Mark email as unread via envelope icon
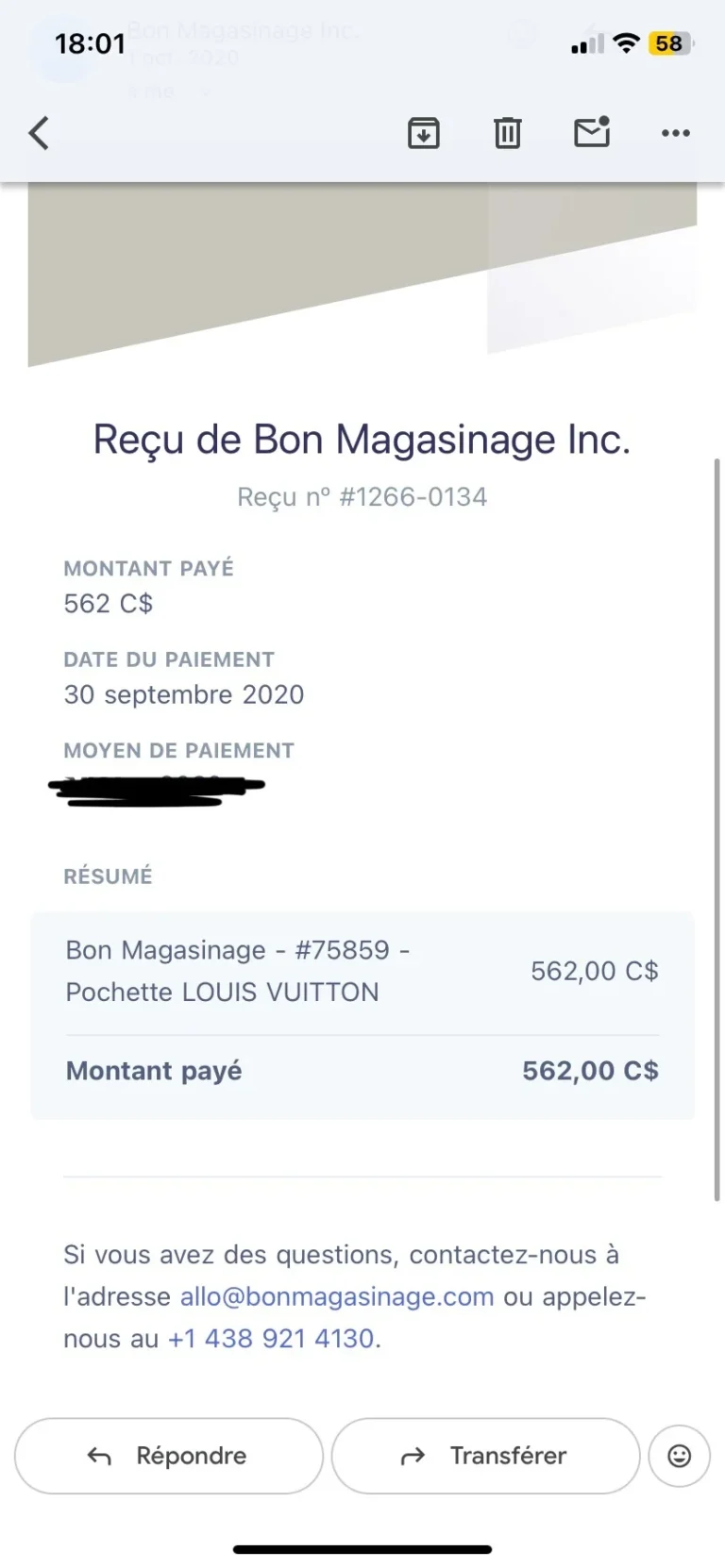Screen dimensions: 725x1568 (x=592, y=132)
